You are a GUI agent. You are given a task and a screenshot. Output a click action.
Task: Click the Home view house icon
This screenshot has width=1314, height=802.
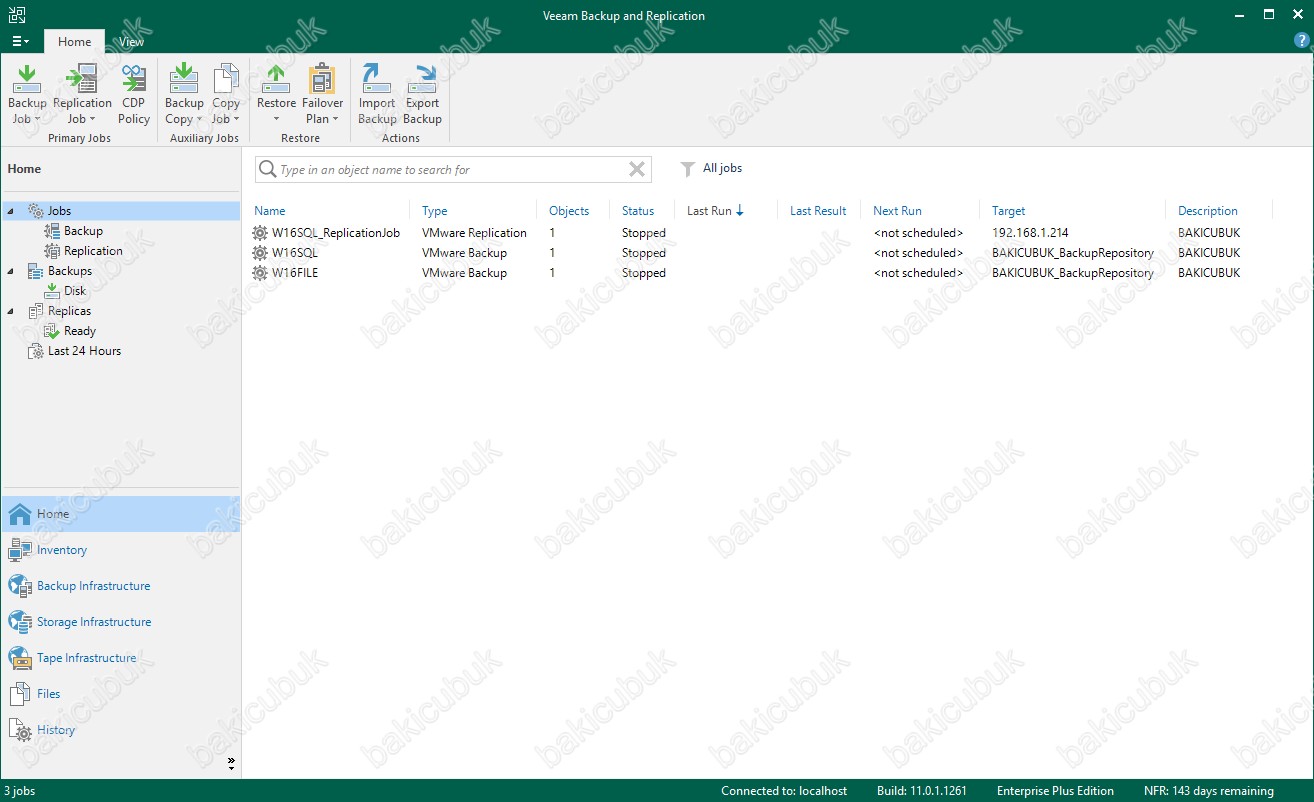[x=20, y=514]
